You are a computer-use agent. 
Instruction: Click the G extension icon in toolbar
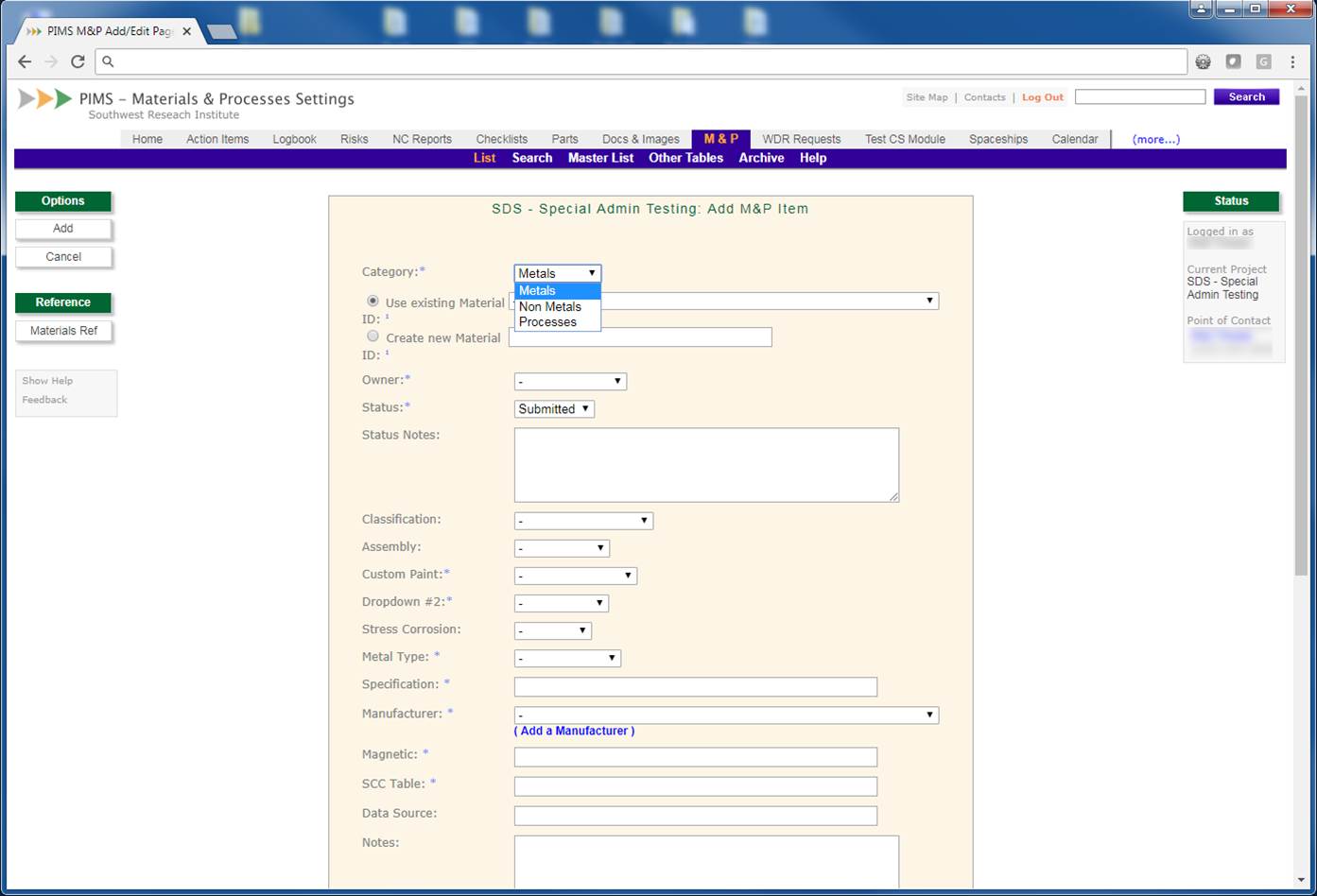point(1263,61)
